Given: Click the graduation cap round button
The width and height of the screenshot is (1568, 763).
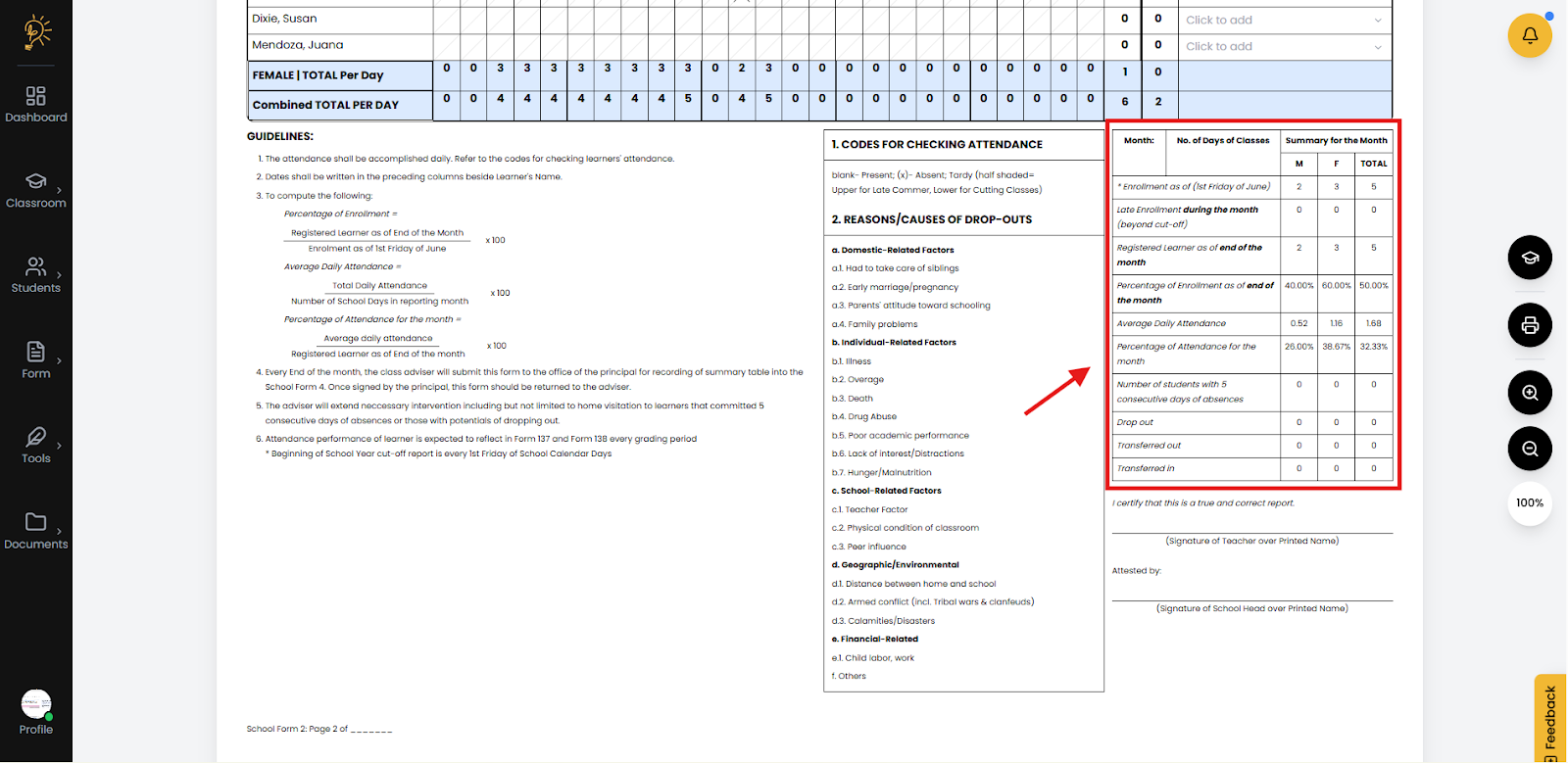Looking at the screenshot, I should (1529, 258).
